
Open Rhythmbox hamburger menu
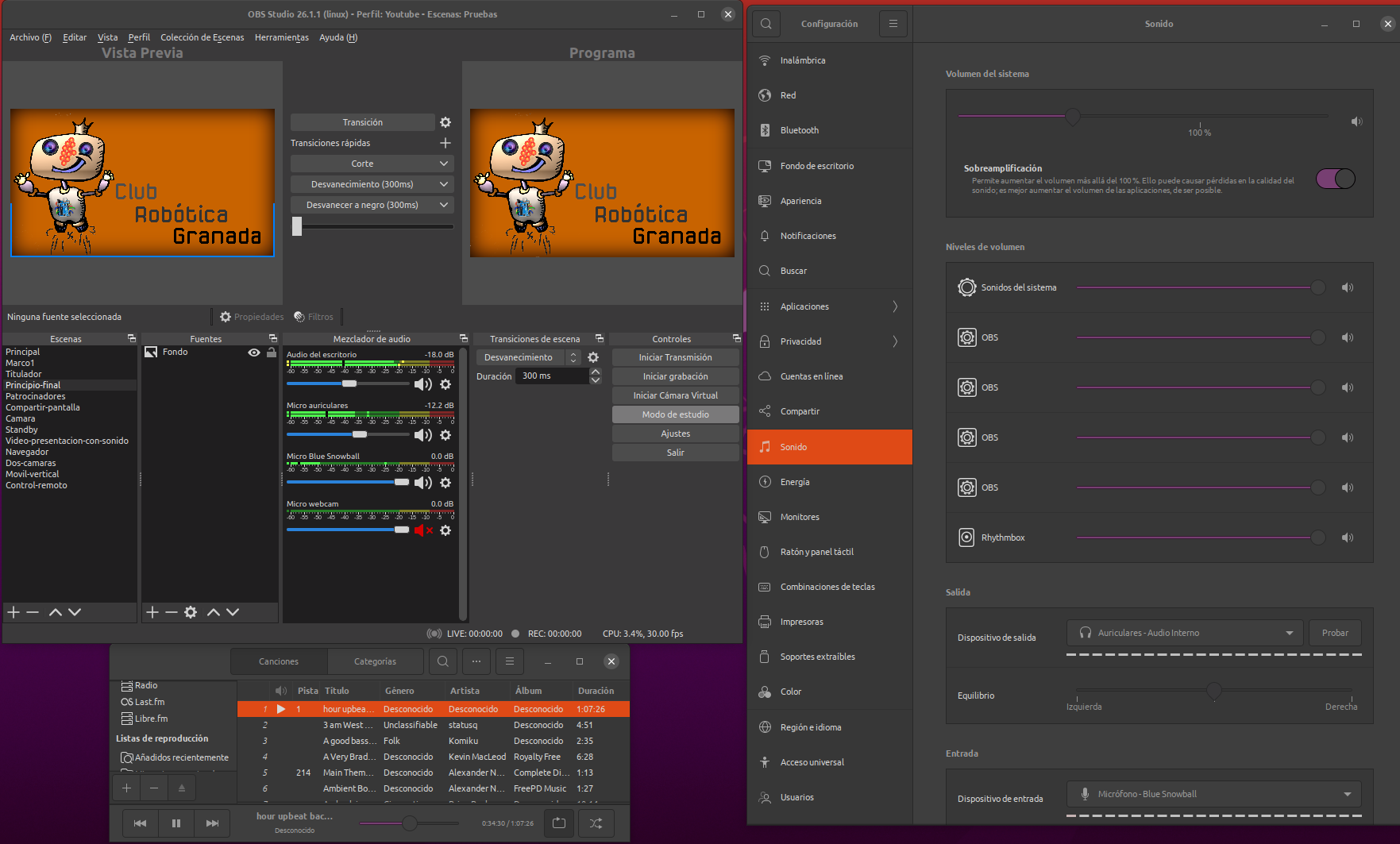coord(510,661)
